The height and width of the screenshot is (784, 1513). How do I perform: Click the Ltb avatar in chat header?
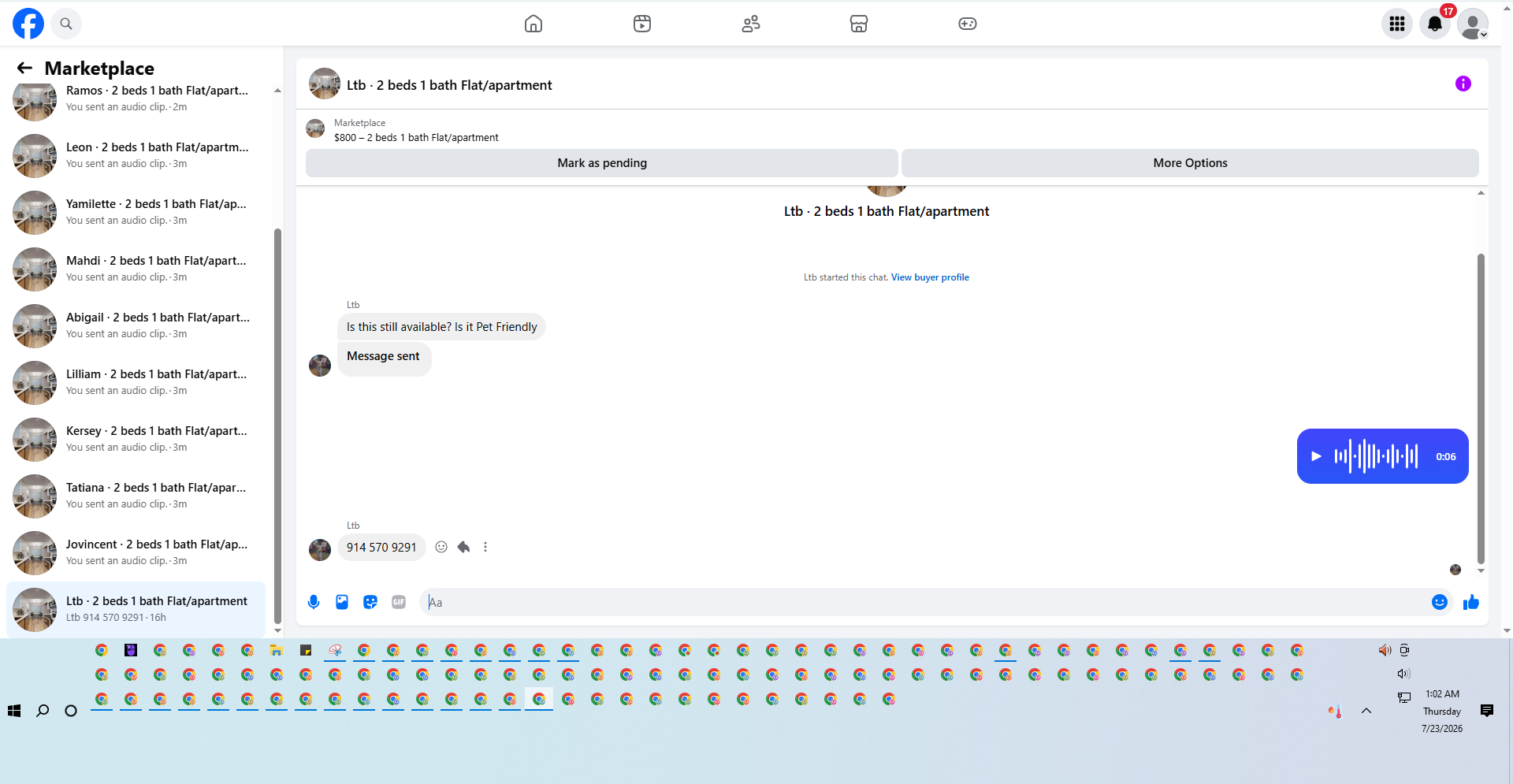click(x=325, y=84)
